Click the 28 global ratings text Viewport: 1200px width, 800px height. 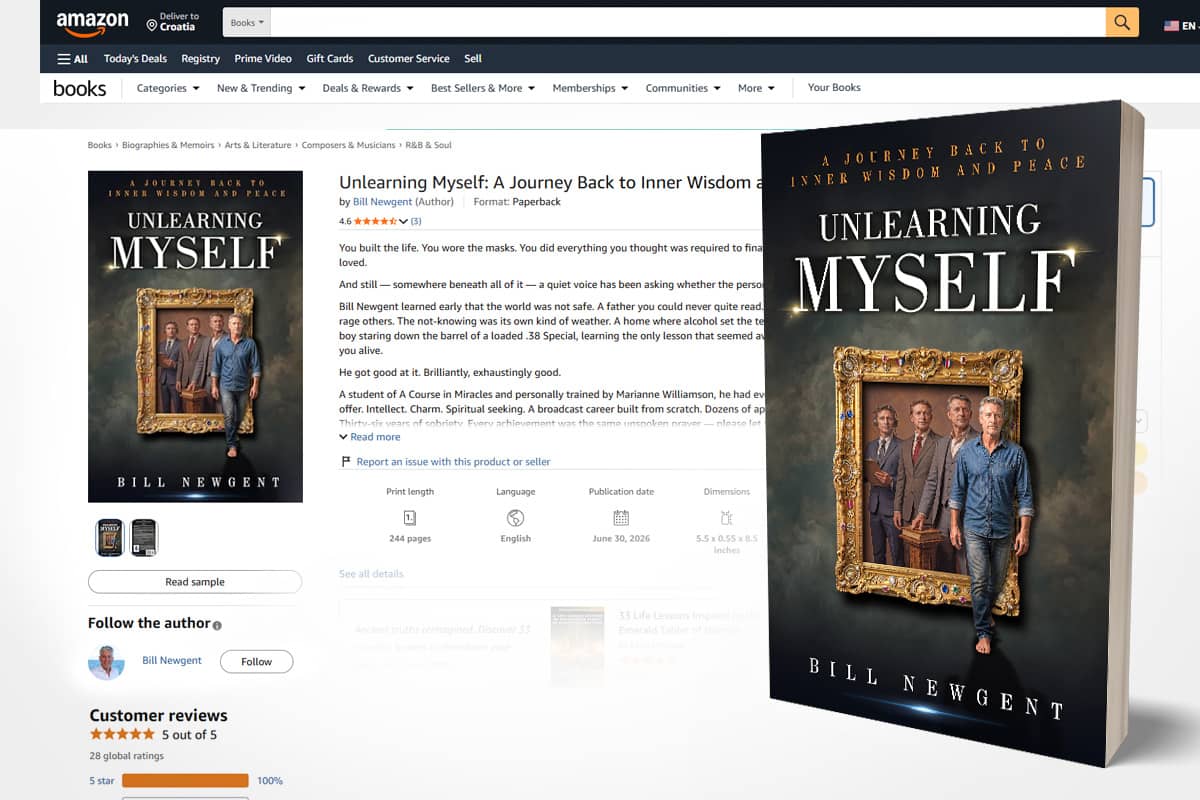(126, 756)
